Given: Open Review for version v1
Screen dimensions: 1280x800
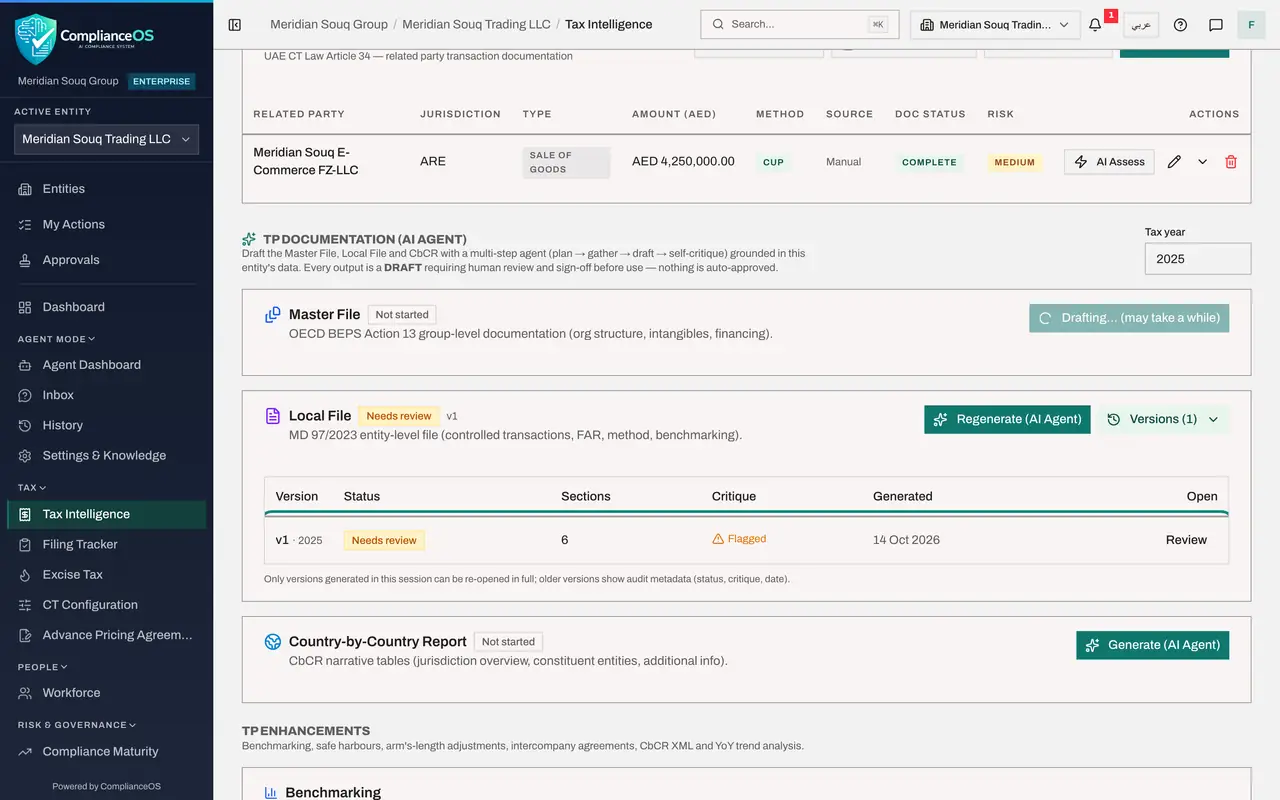Looking at the screenshot, I should click(1186, 540).
